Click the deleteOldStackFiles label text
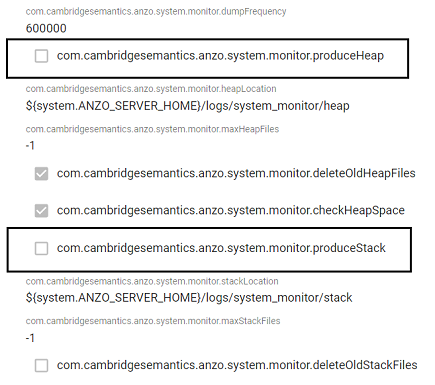The image size is (435, 385). [x=237, y=365]
